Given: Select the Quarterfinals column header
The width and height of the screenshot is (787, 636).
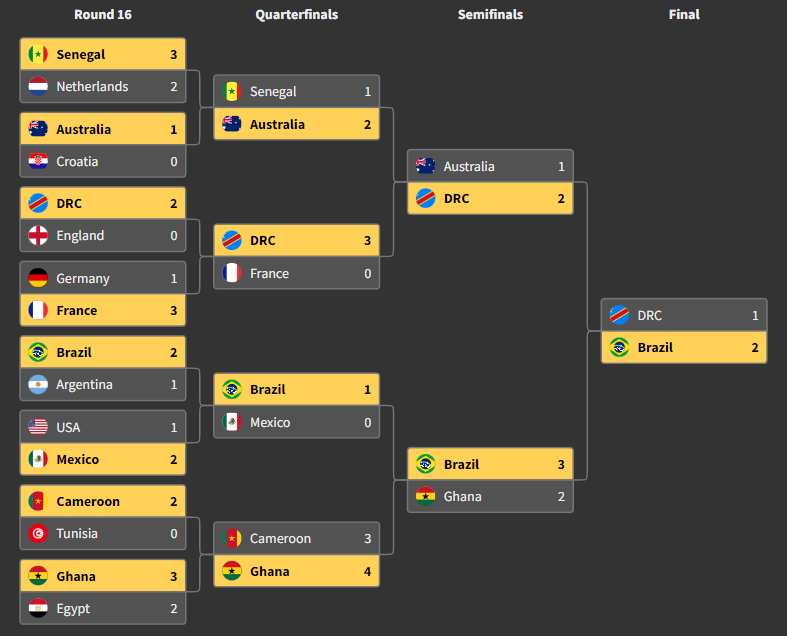Looking at the screenshot, I should 296,15.
